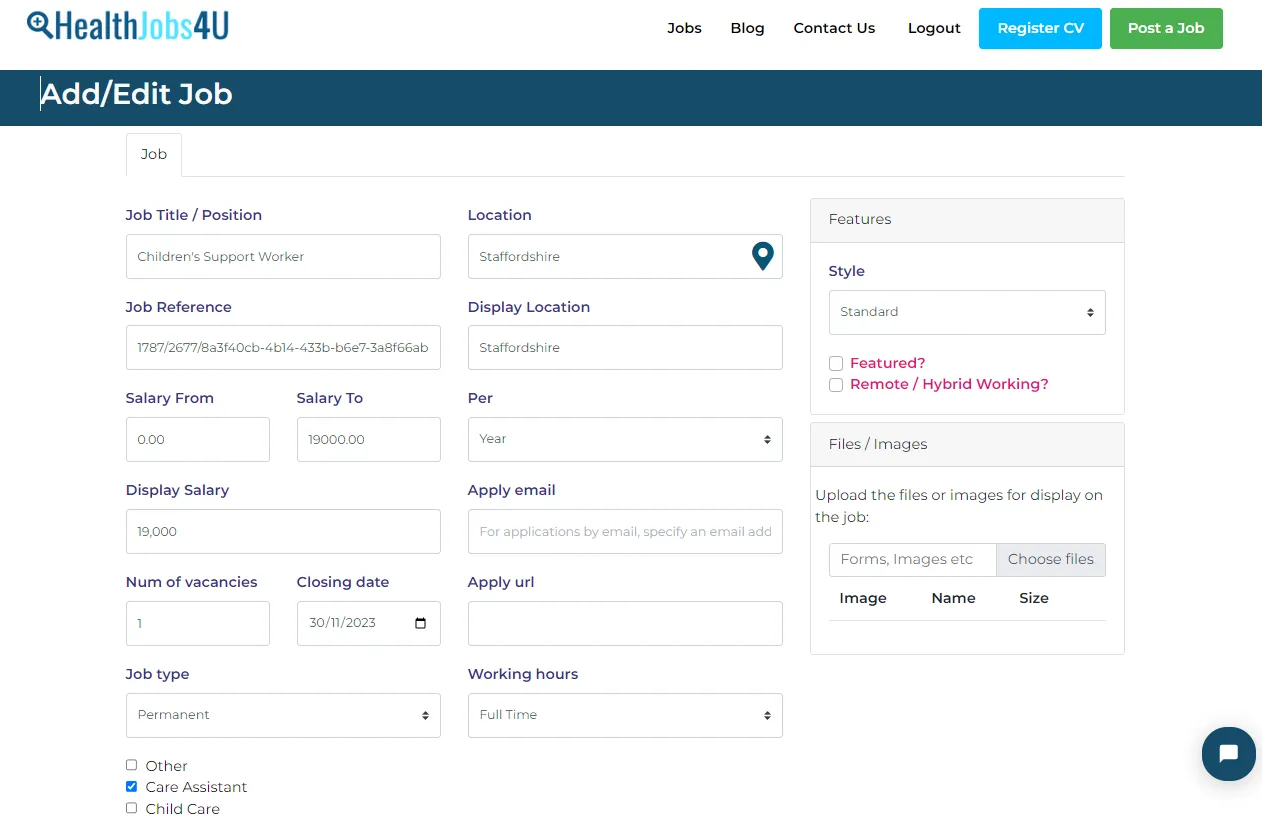Click the Salary From field
Image resolution: width=1262 pixels, height=817 pixels.
pyautogui.click(x=198, y=439)
